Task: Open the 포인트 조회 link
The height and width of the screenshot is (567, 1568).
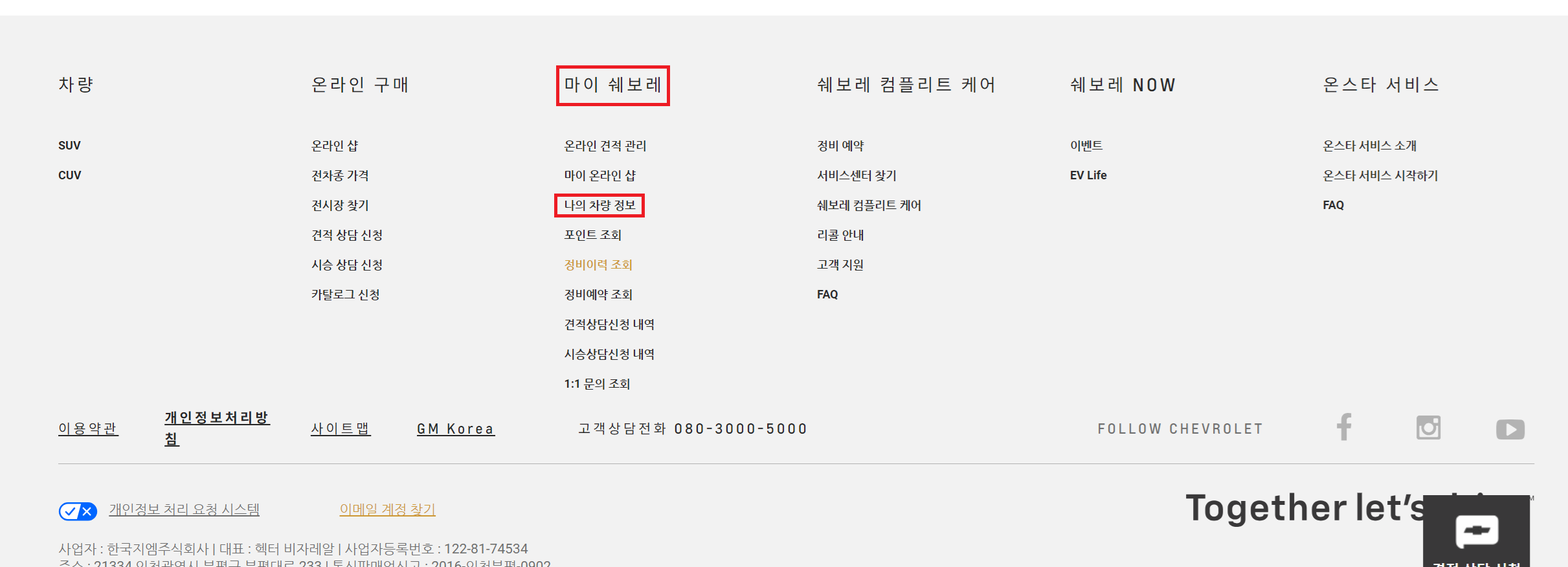Action: [593, 235]
